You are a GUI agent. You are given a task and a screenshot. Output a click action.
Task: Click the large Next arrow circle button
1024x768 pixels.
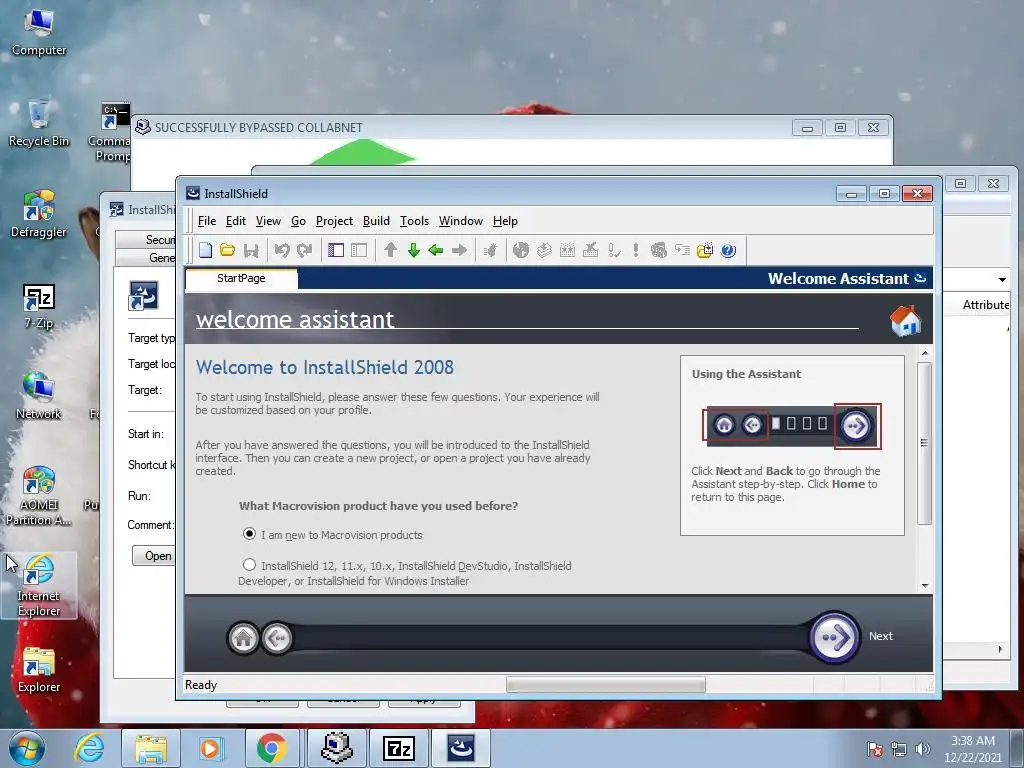835,637
